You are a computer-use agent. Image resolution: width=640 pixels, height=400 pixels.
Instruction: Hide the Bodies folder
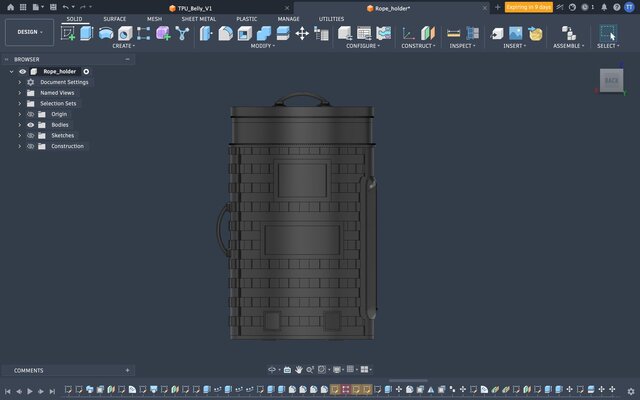(x=31, y=125)
